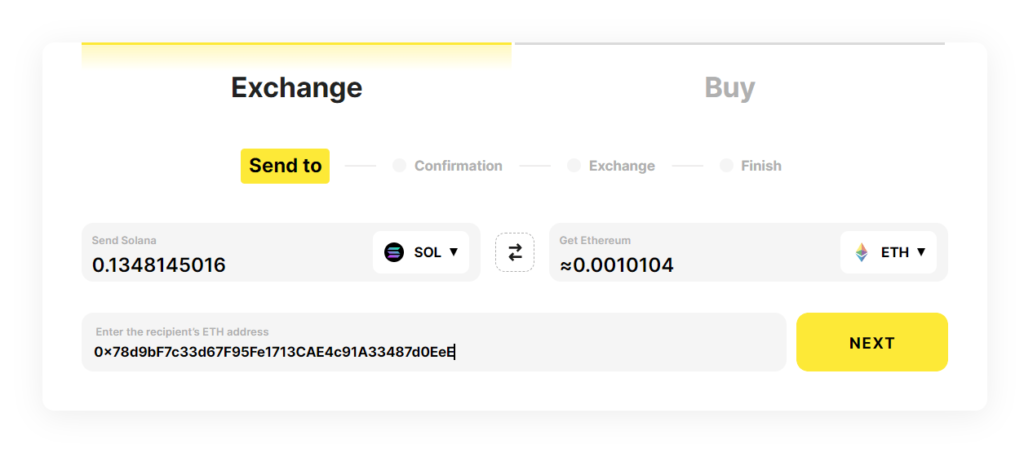The image size is (1024, 458).
Task: Click the Finish step circle indicator
Action: pos(726,166)
